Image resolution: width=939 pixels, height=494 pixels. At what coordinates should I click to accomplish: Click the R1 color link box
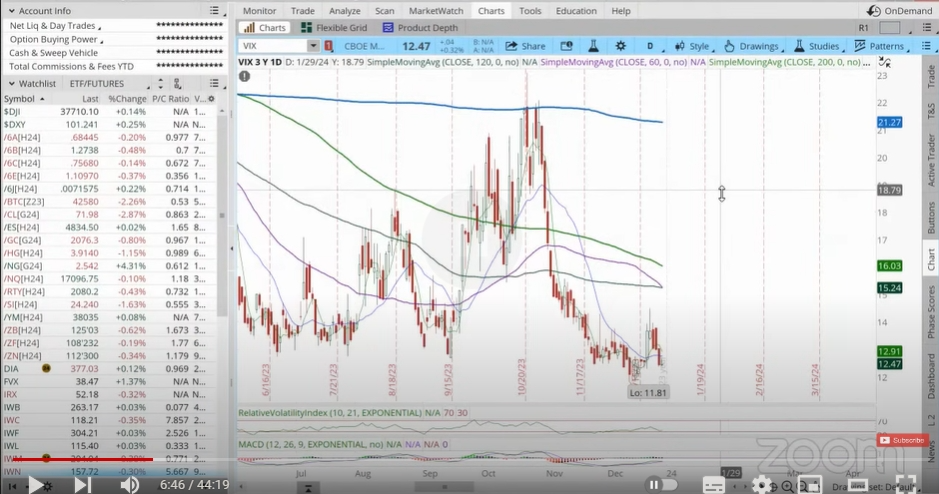click(x=889, y=28)
